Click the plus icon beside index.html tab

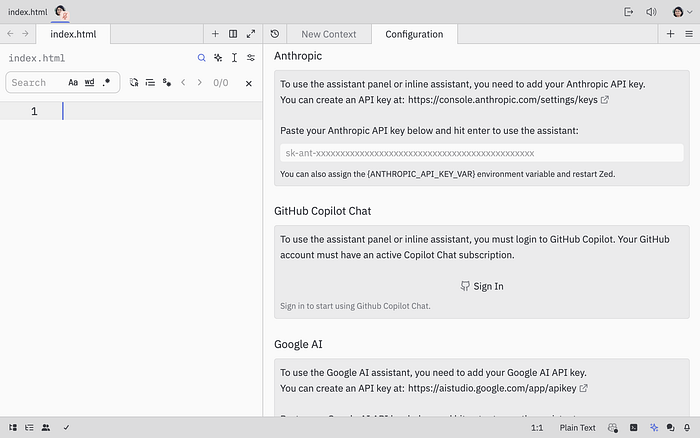coord(215,34)
